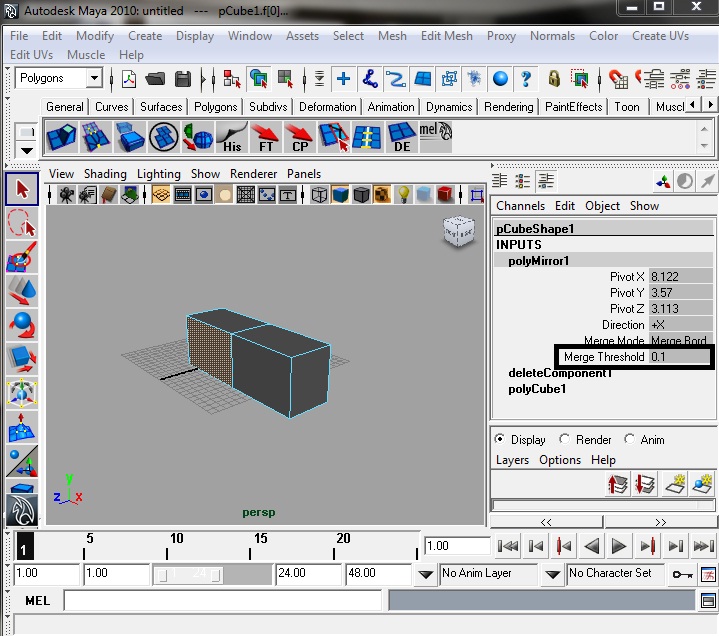719x636 pixels.
Task: Toggle viewport grid display icon
Action: pos(160,194)
